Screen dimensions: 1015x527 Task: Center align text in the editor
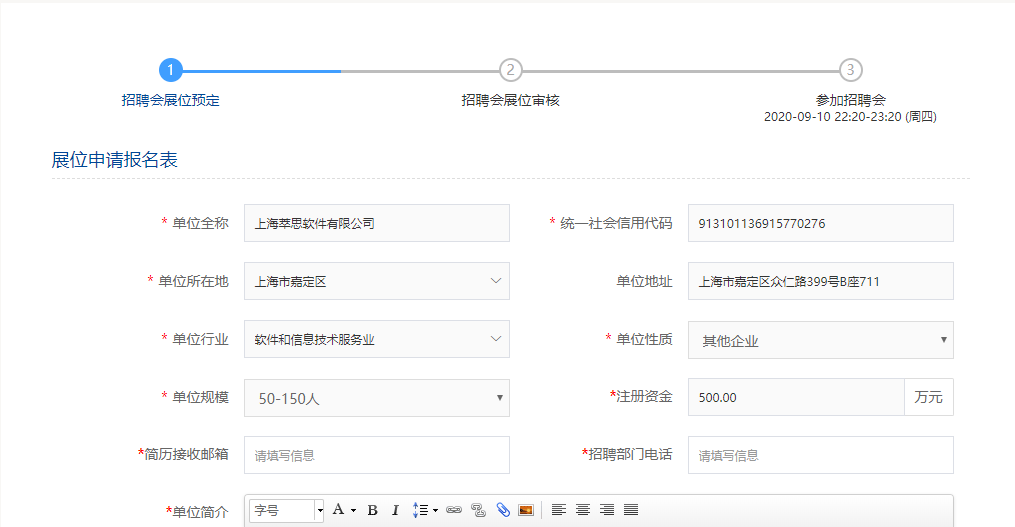tap(583, 510)
